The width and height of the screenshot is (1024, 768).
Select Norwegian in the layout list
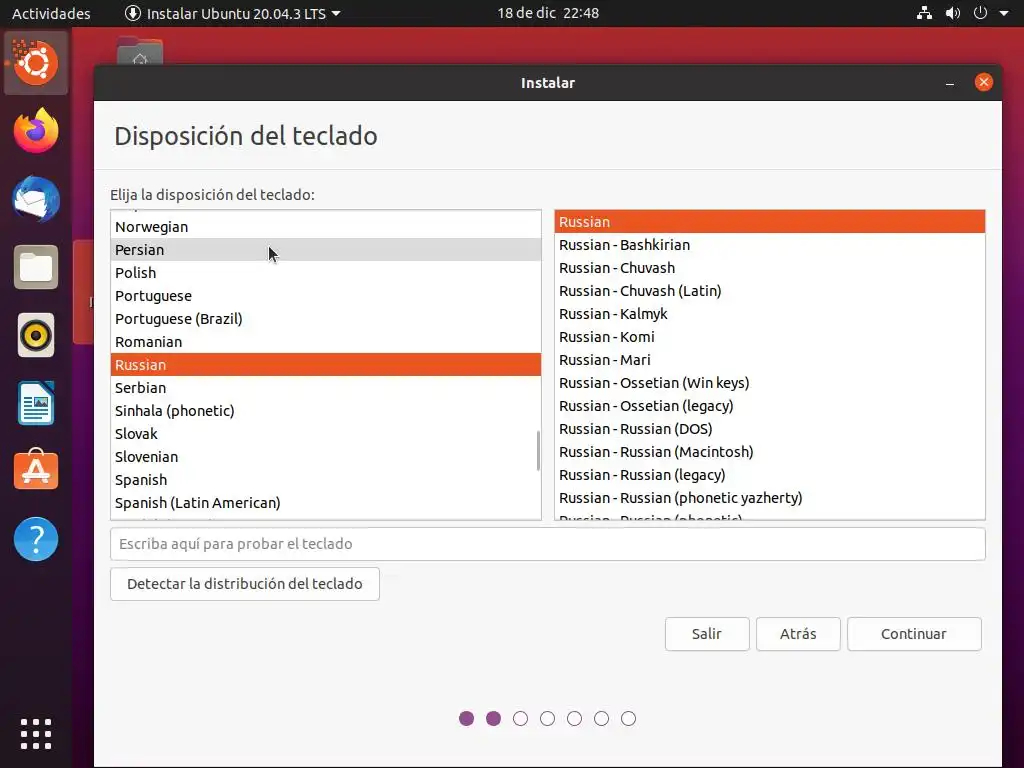(x=326, y=227)
